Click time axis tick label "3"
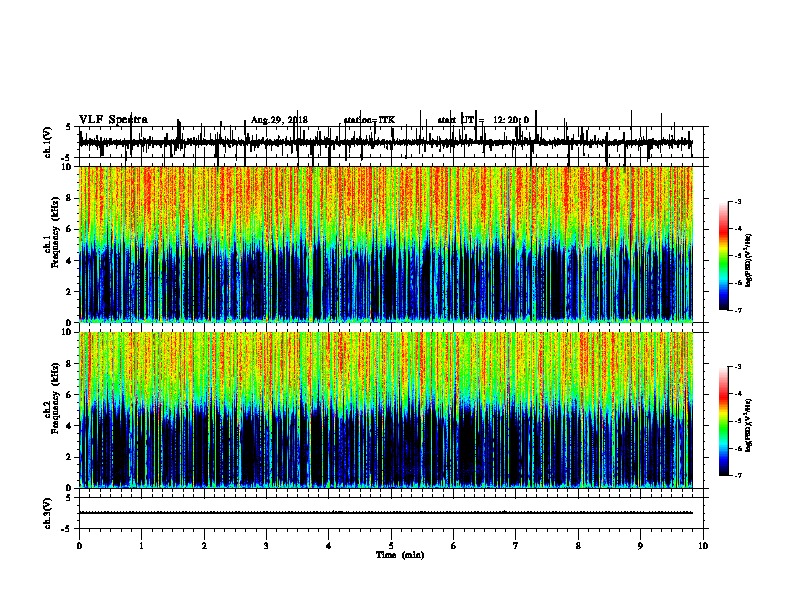The height and width of the screenshot is (612, 792). coord(266,546)
